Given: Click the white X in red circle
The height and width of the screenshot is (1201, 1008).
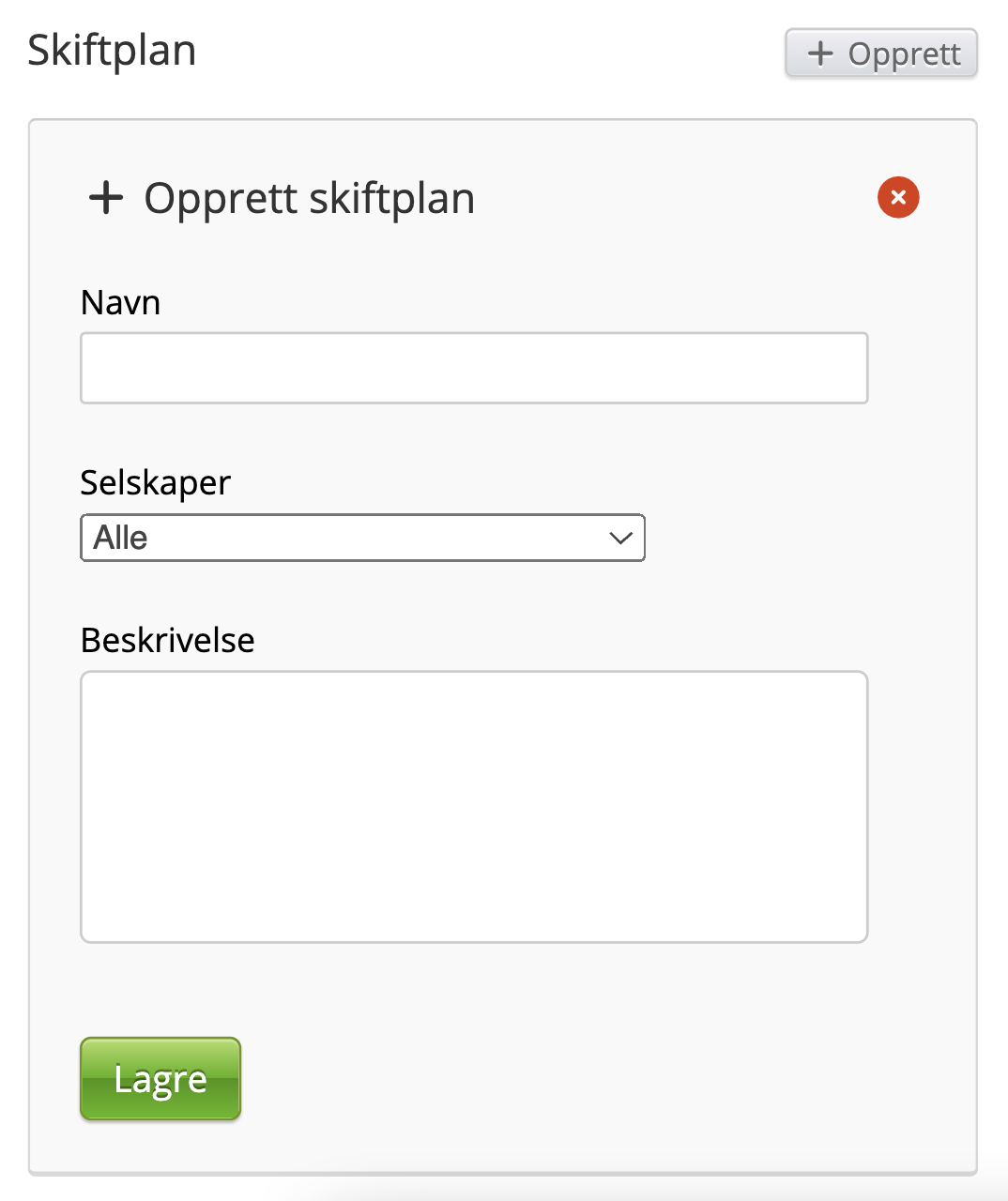Looking at the screenshot, I should click(x=898, y=197).
